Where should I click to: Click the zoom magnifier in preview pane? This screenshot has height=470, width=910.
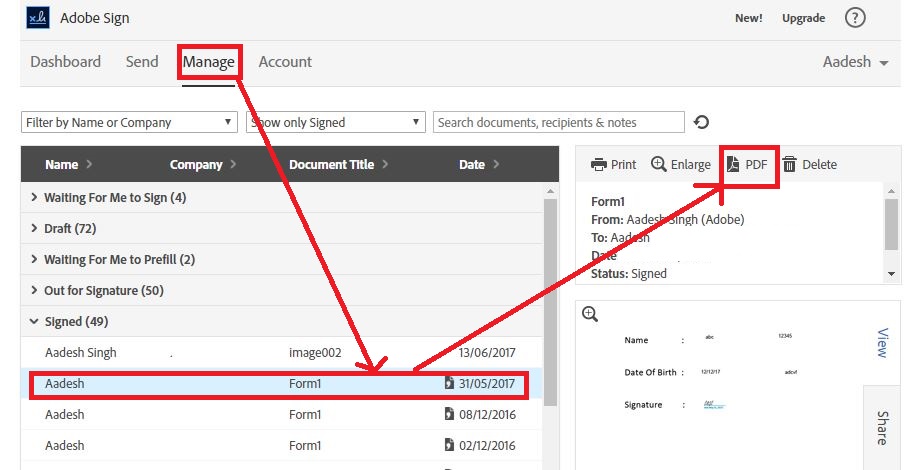(x=590, y=314)
